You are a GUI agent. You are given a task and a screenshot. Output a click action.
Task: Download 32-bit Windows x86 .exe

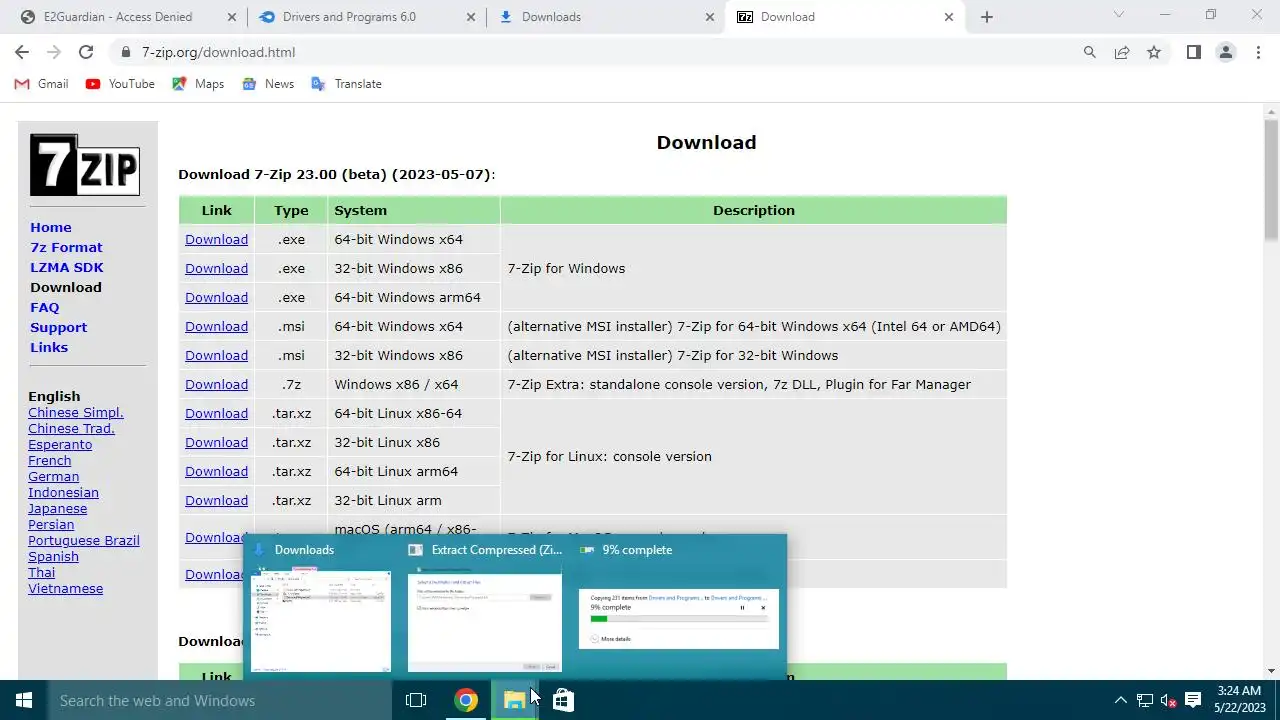(216, 269)
